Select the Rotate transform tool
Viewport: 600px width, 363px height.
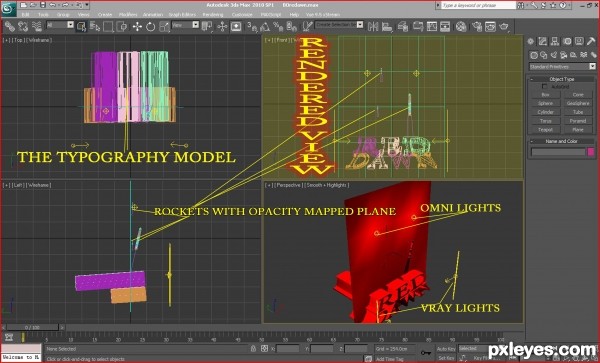pos(150,26)
